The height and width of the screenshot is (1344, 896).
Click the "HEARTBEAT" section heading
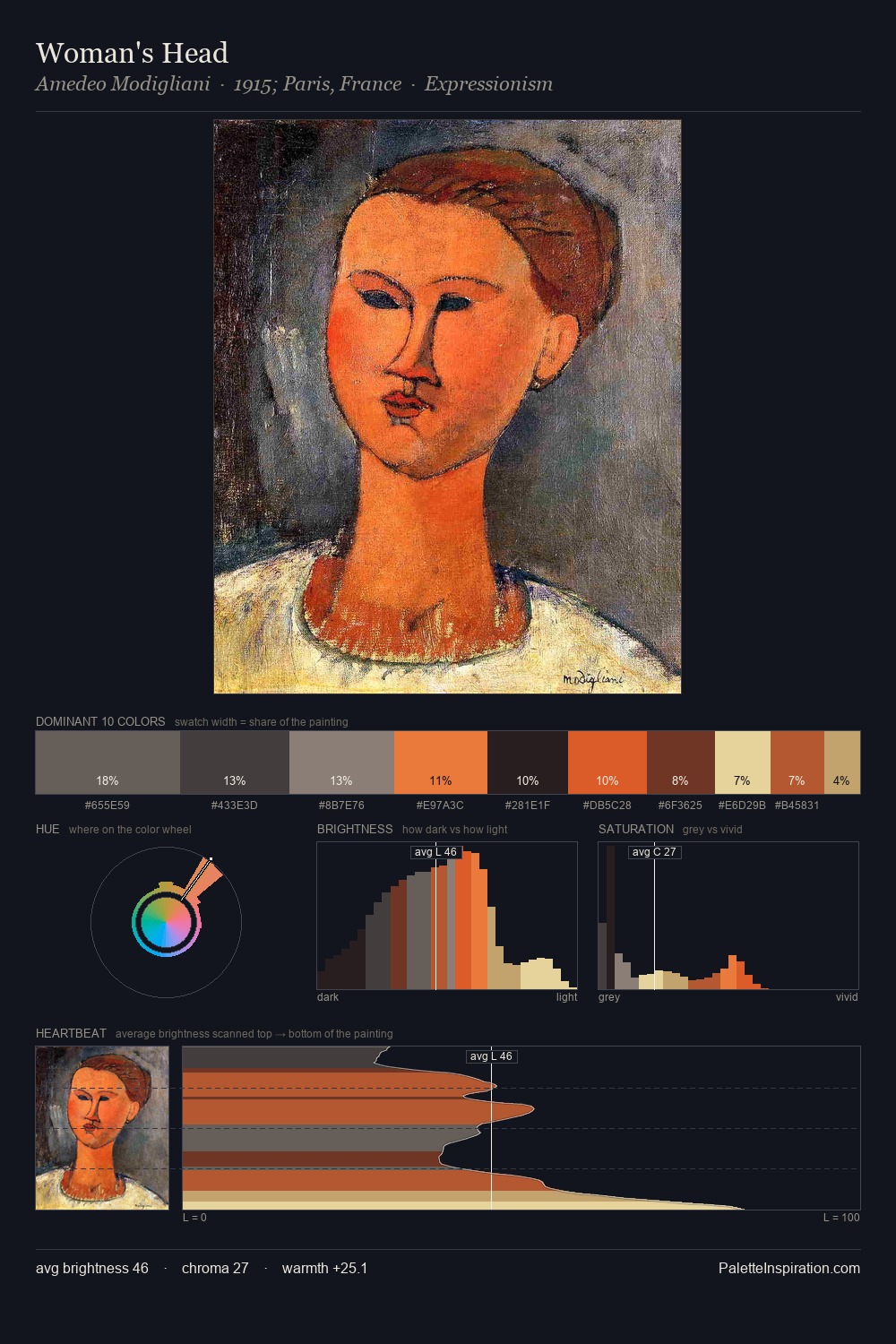[71, 1033]
